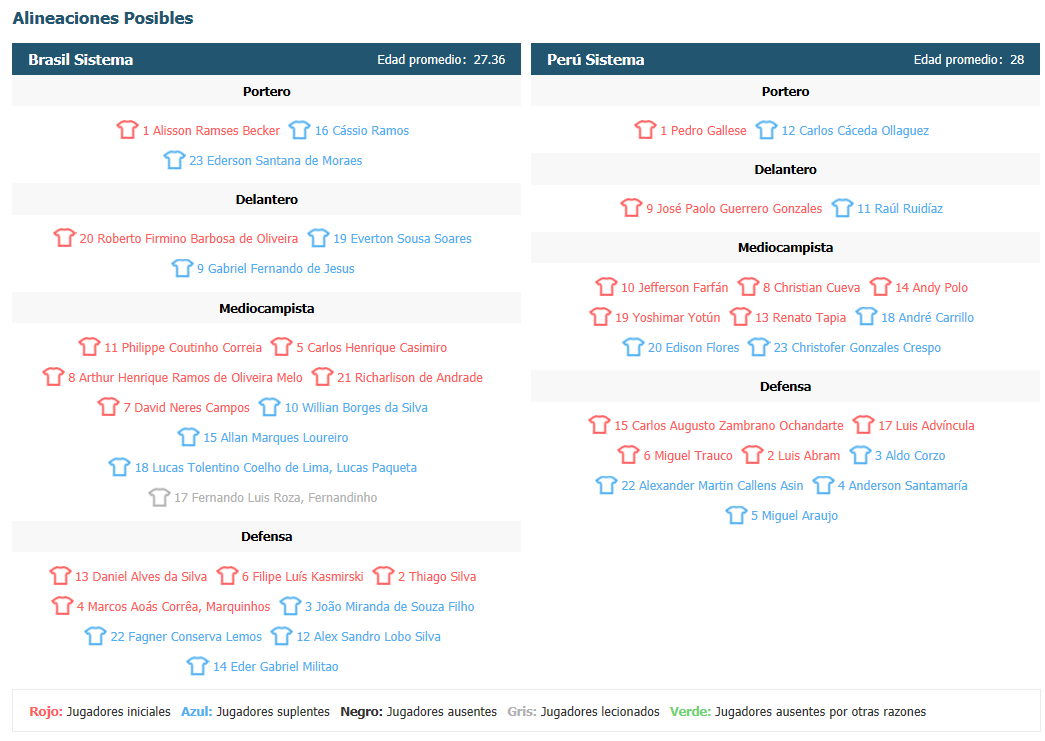Click the Verde: ausentes por otras razones legend

pos(798,712)
